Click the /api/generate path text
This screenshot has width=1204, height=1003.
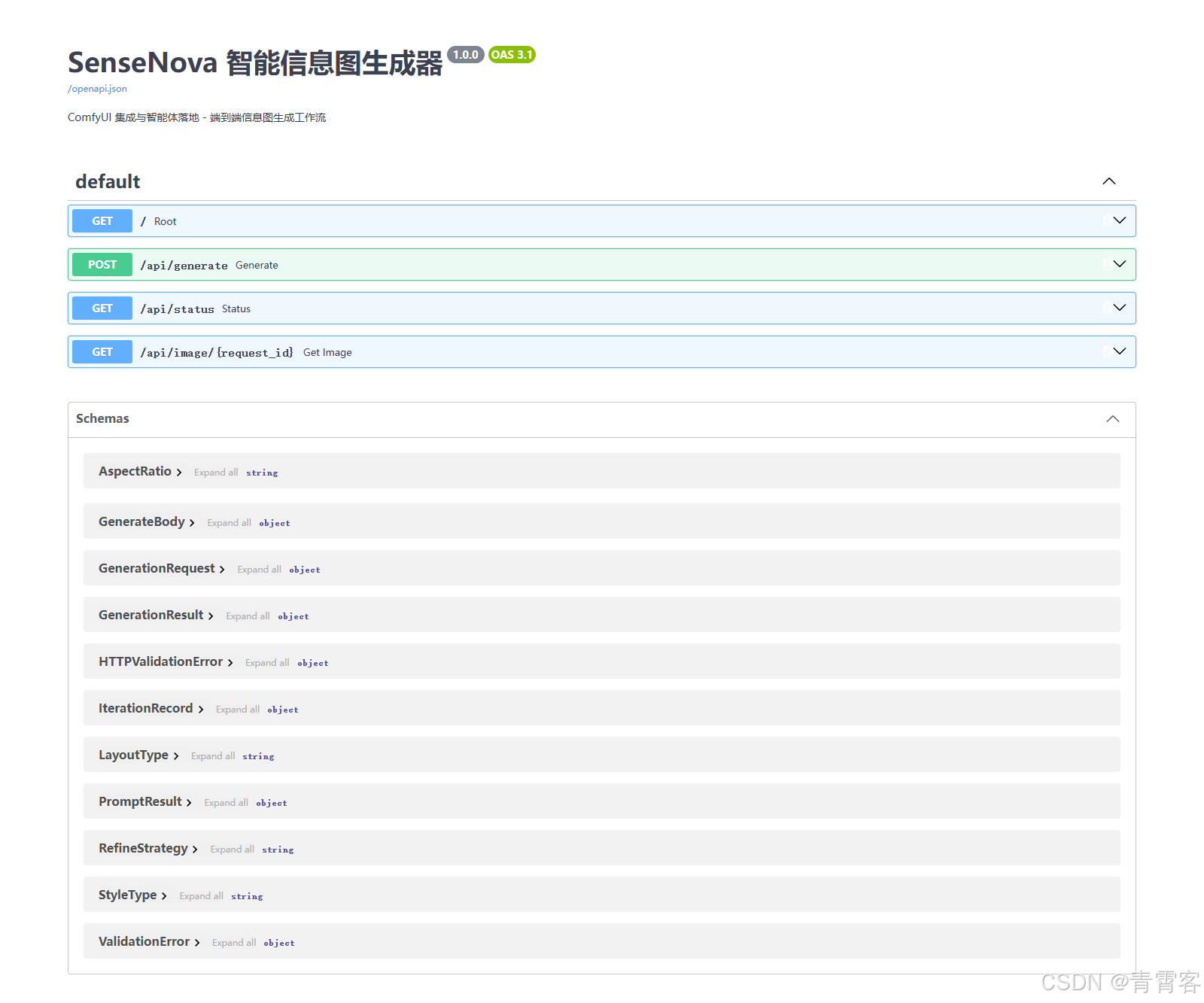tap(184, 266)
